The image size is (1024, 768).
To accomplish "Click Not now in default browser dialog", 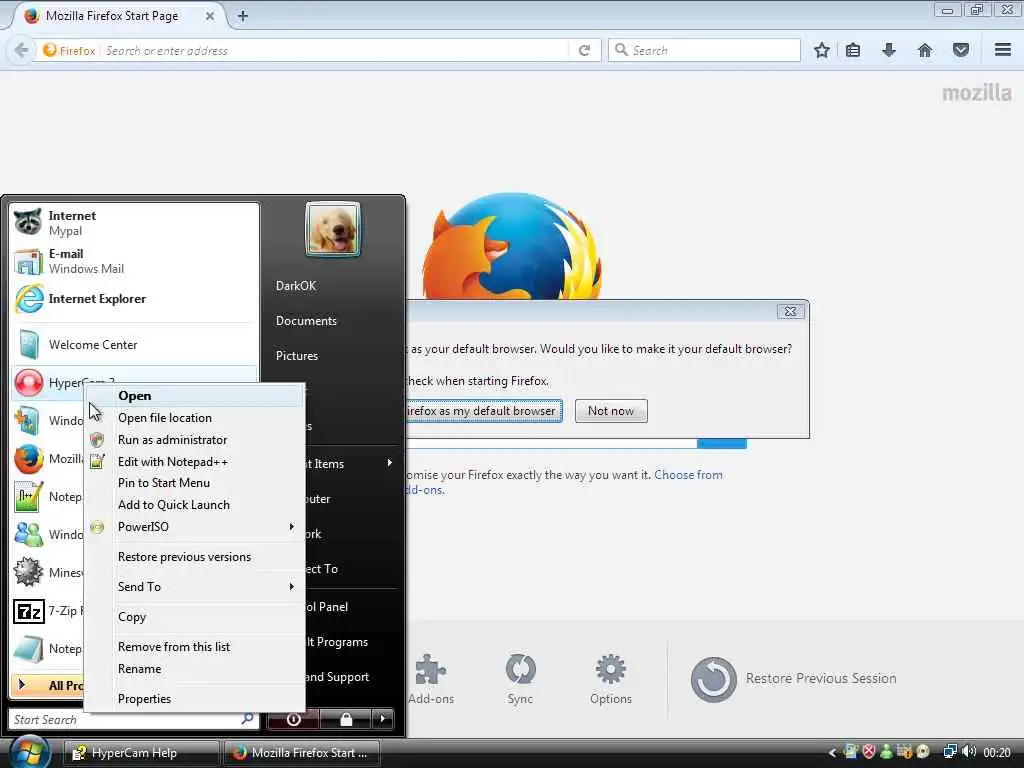I will [x=611, y=411].
